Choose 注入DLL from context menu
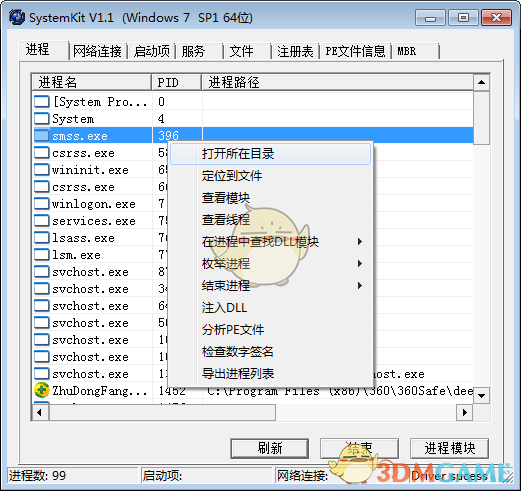521x491 pixels. [x=270, y=307]
